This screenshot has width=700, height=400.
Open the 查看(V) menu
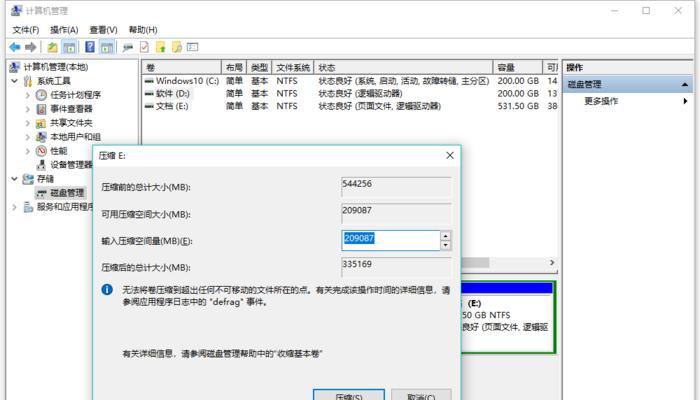103,30
